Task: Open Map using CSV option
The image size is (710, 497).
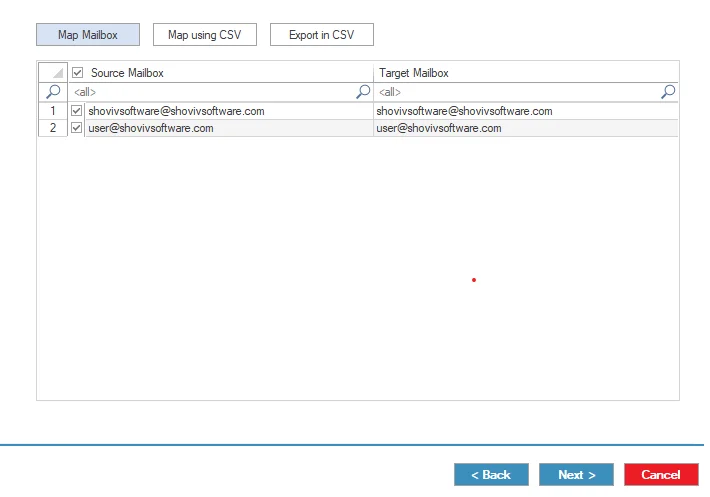Action: [205, 35]
